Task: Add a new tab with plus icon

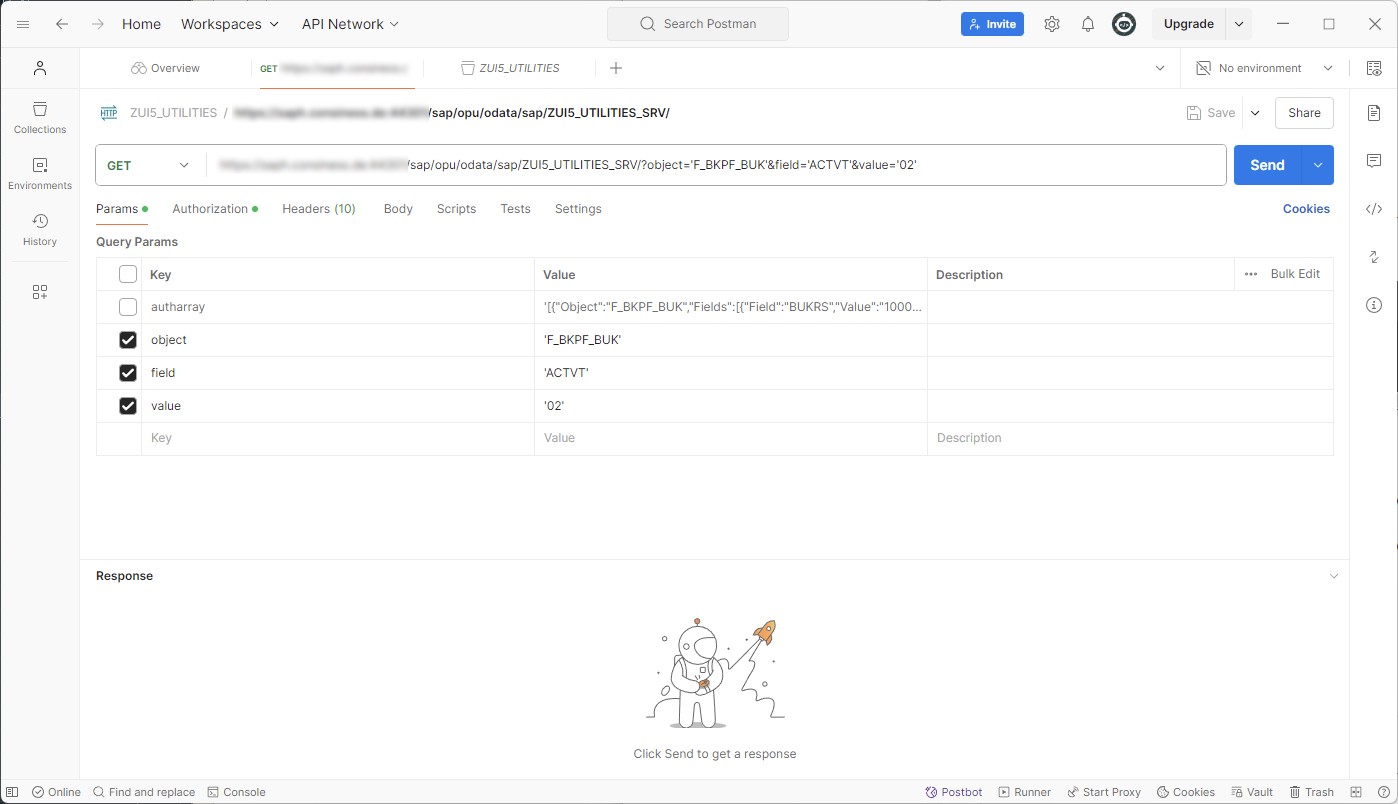Action: click(616, 68)
